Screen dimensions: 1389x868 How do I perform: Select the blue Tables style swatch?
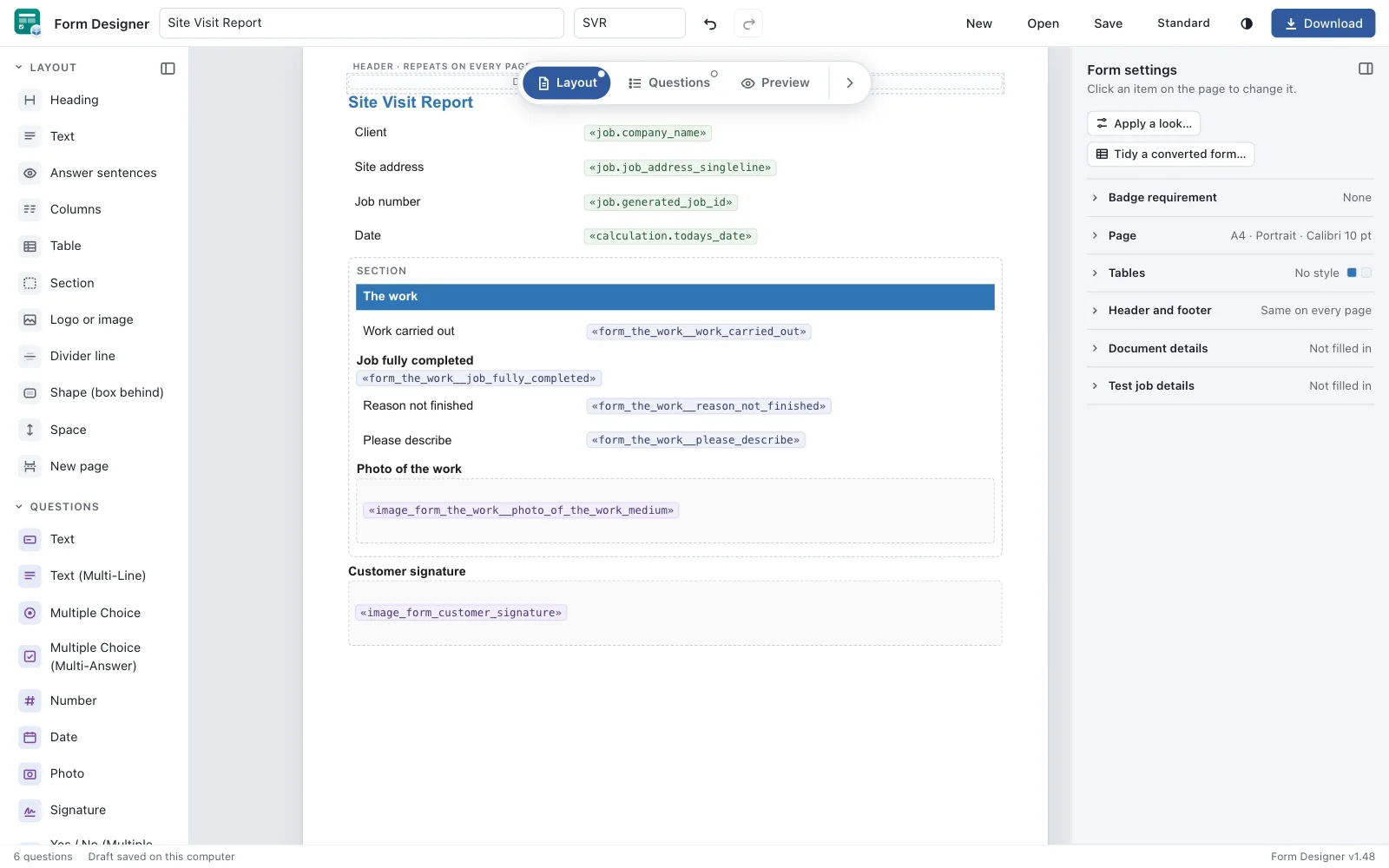tap(1352, 273)
